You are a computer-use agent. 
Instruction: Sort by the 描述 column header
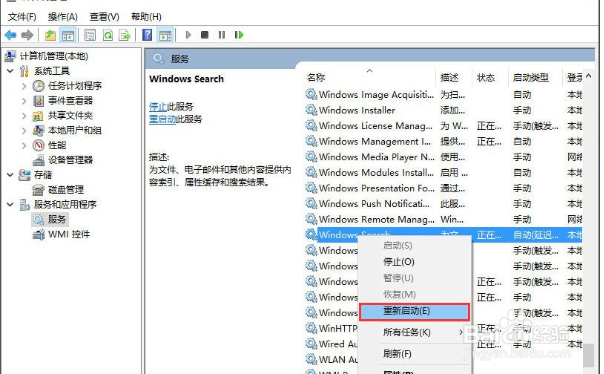[x=449, y=78]
